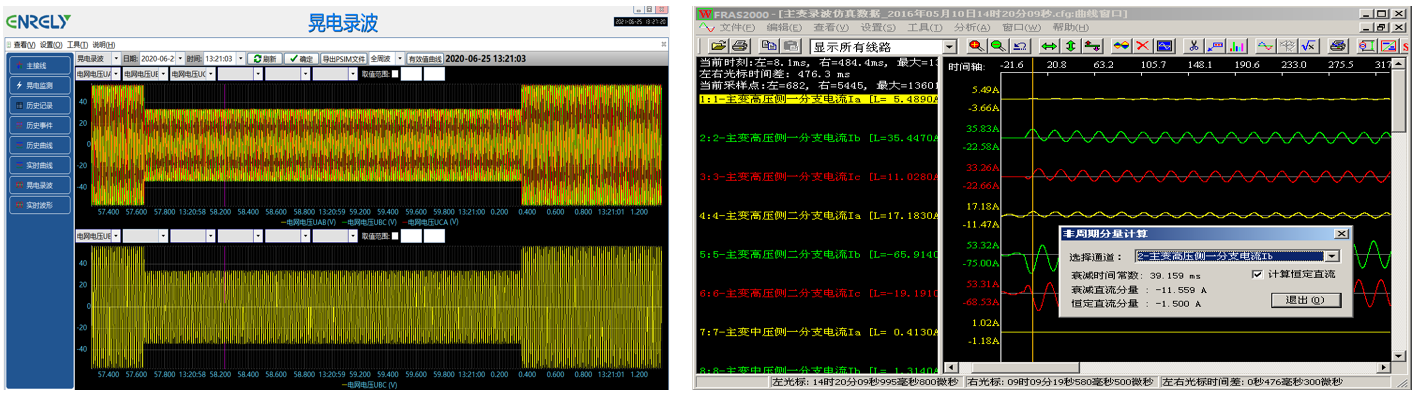Click the red X delete icon
This screenshot has height=395, width=1415.
pos(1143,45)
